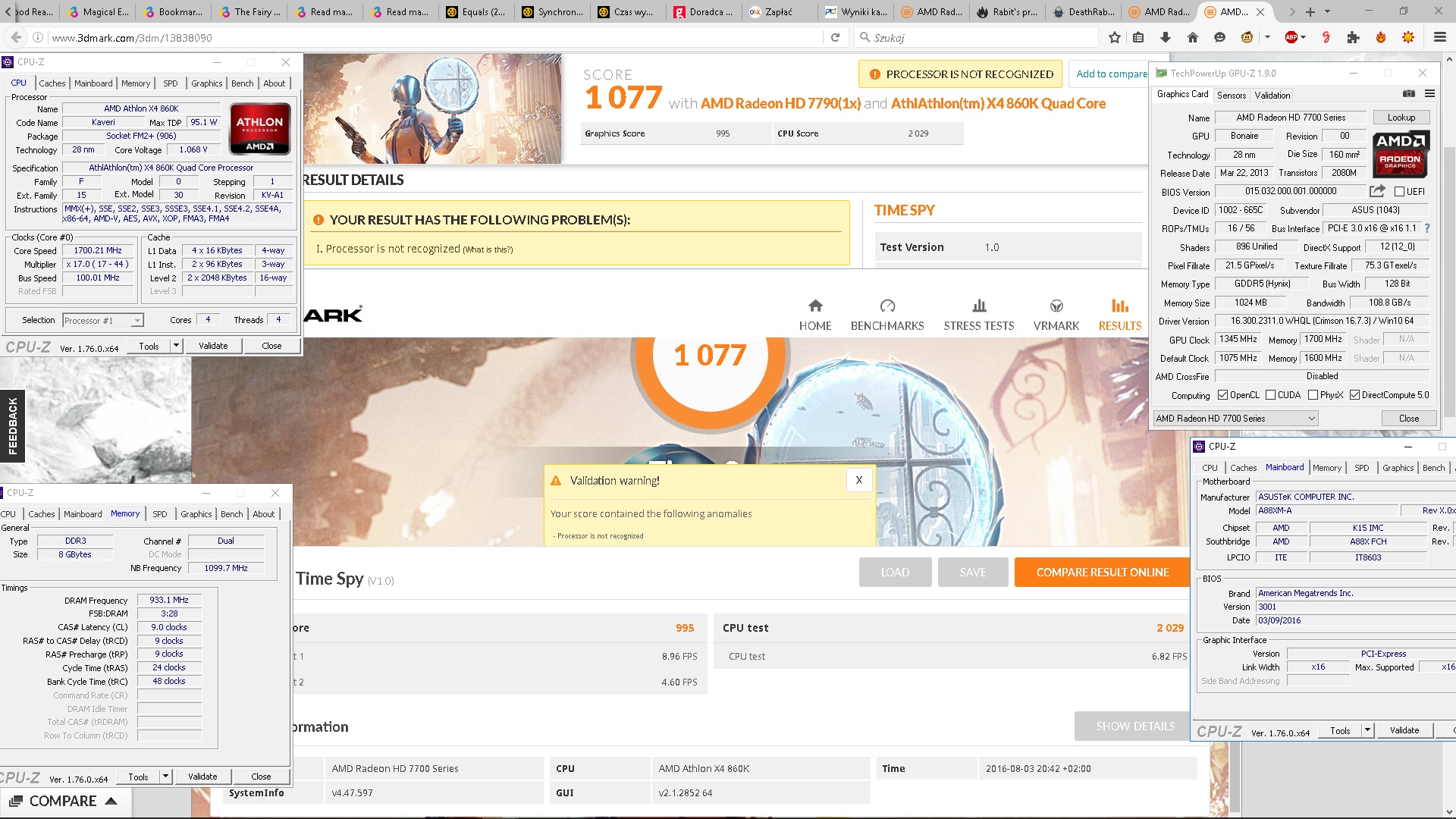Toggle the PhysX checkbox in GPU-Z
The image size is (1456, 819).
click(x=1313, y=395)
